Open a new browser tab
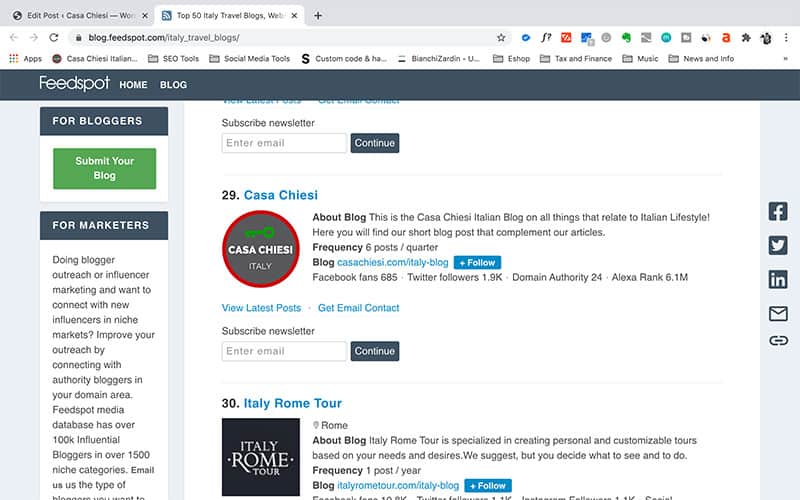This screenshot has width=800, height=500. click(x=318, y=15)
